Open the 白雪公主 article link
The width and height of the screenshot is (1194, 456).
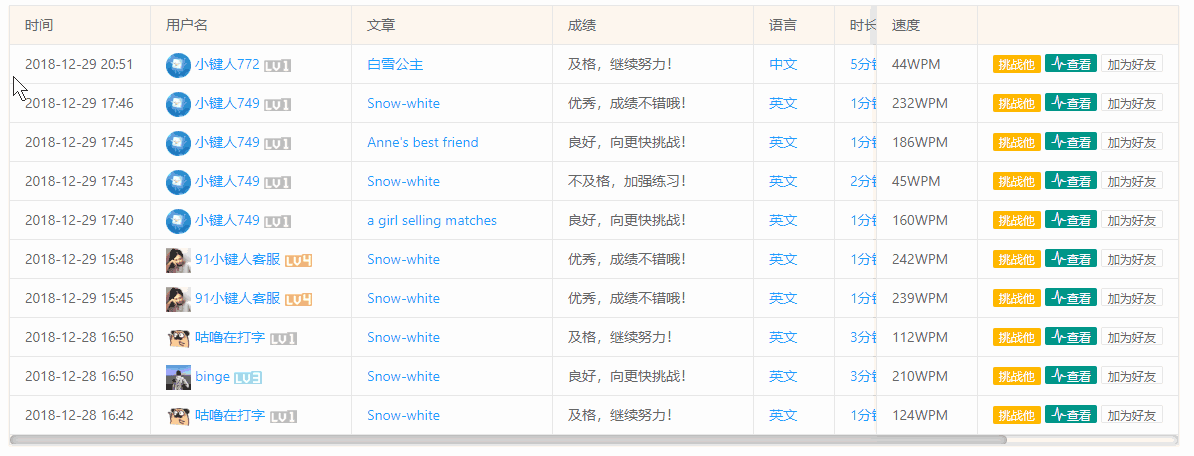[395, 65]
